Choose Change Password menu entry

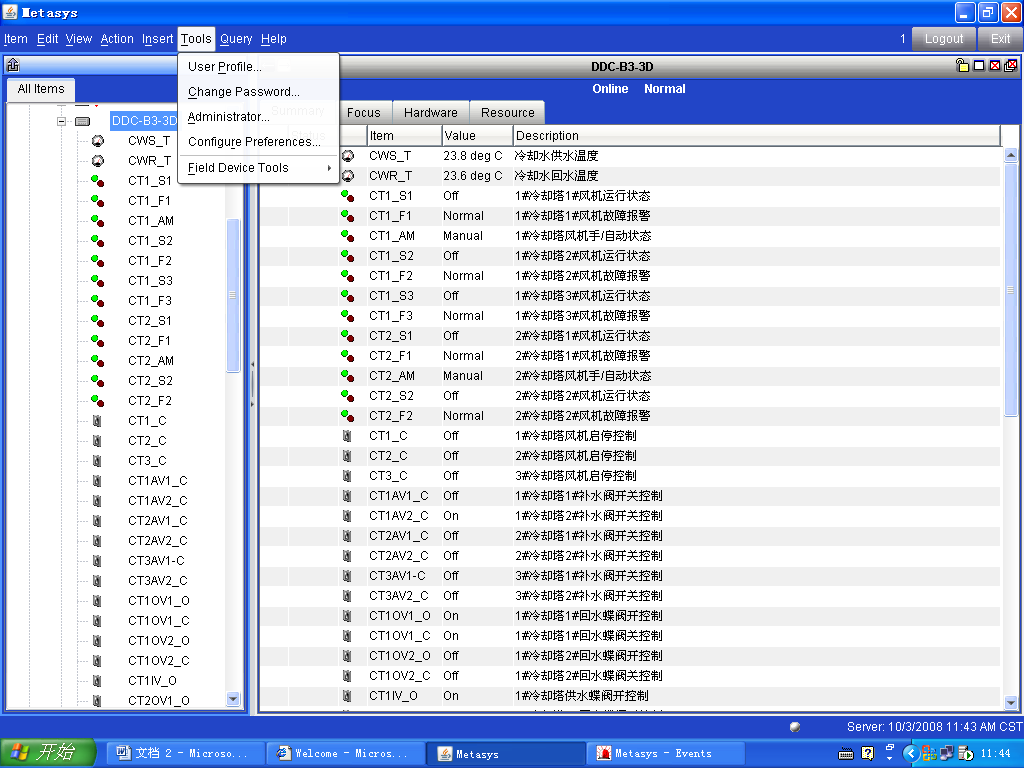[243, 92]
